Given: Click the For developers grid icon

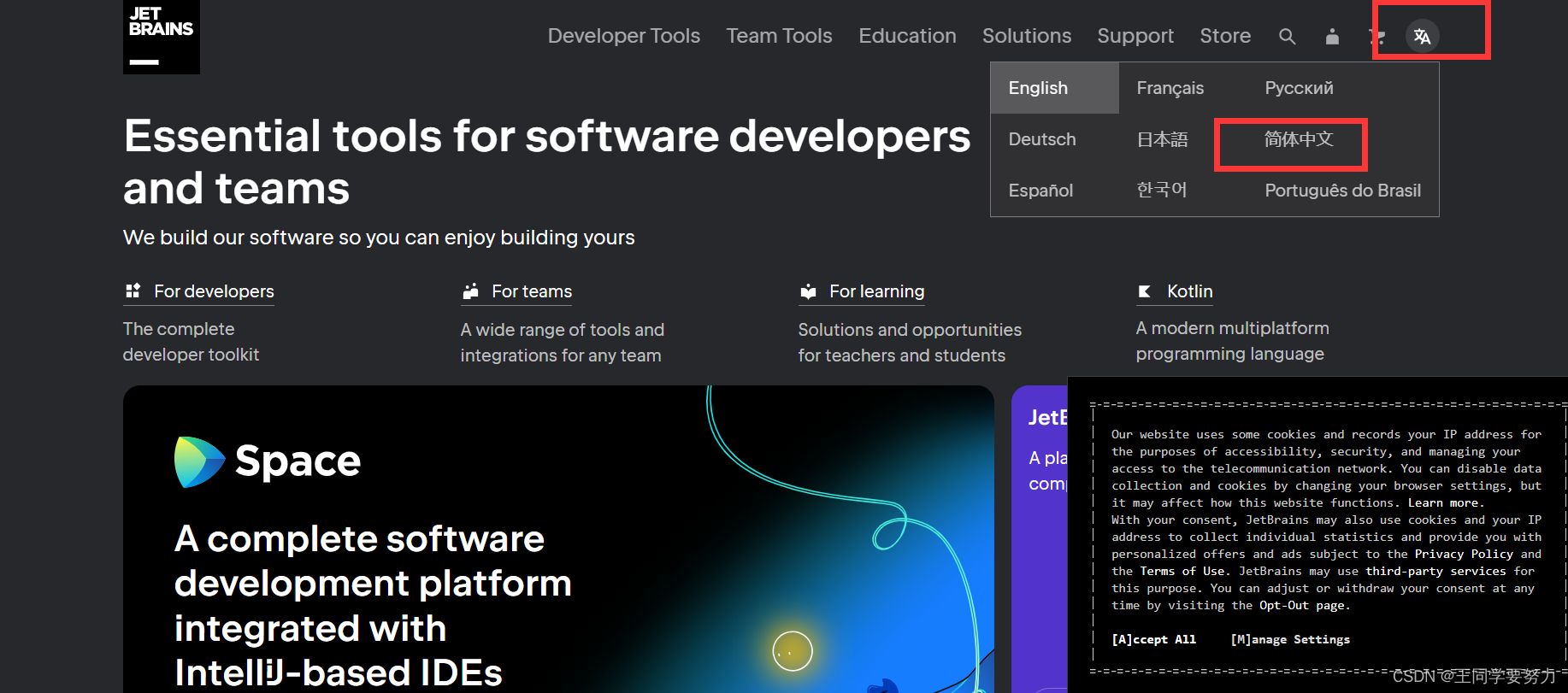Looking at the screenshot, I should (x=133, y=291).
